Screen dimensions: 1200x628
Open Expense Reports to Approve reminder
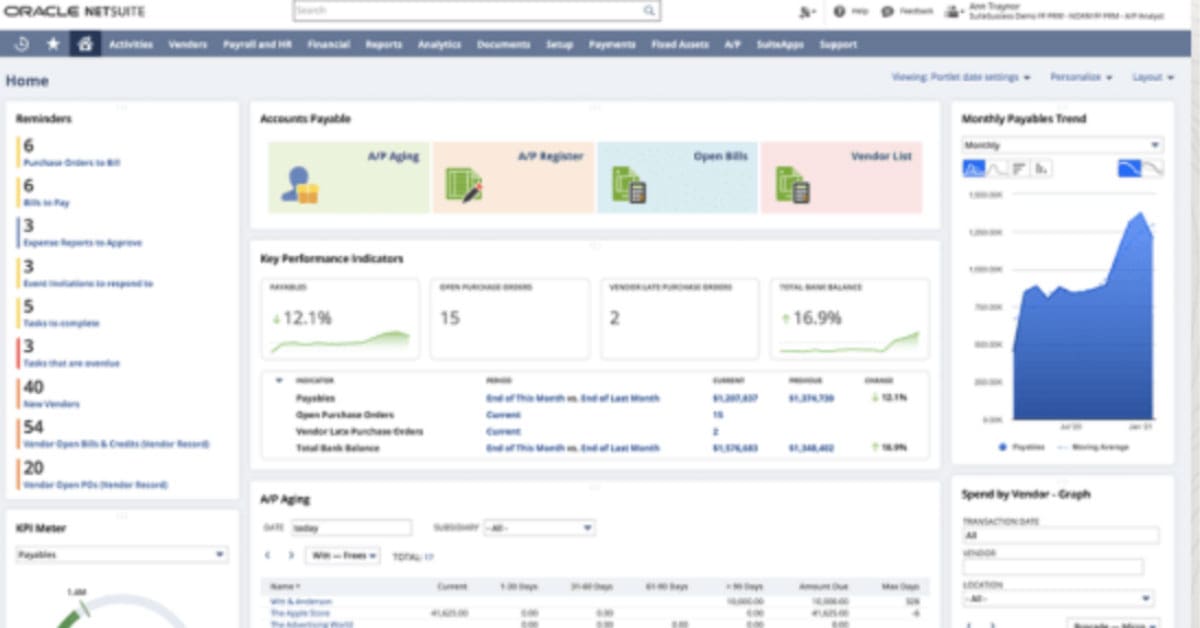[x=83, y=242]
